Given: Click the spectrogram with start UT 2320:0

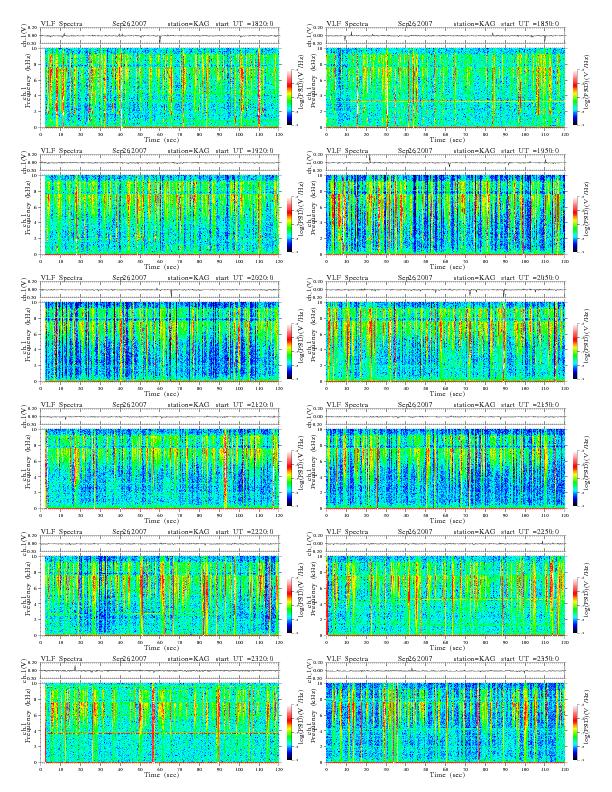Looking at the screenshot, I should [160, 723].
